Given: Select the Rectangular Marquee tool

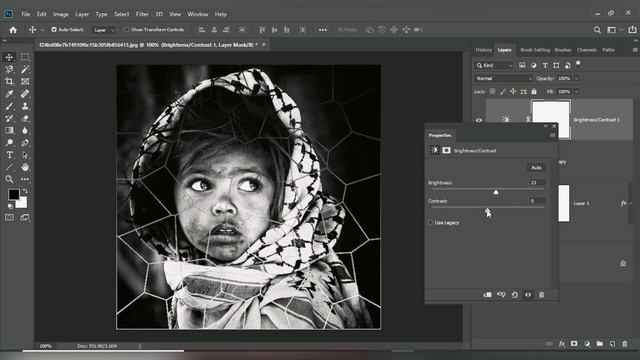Looking at the screenshot, I should (25, 57).
